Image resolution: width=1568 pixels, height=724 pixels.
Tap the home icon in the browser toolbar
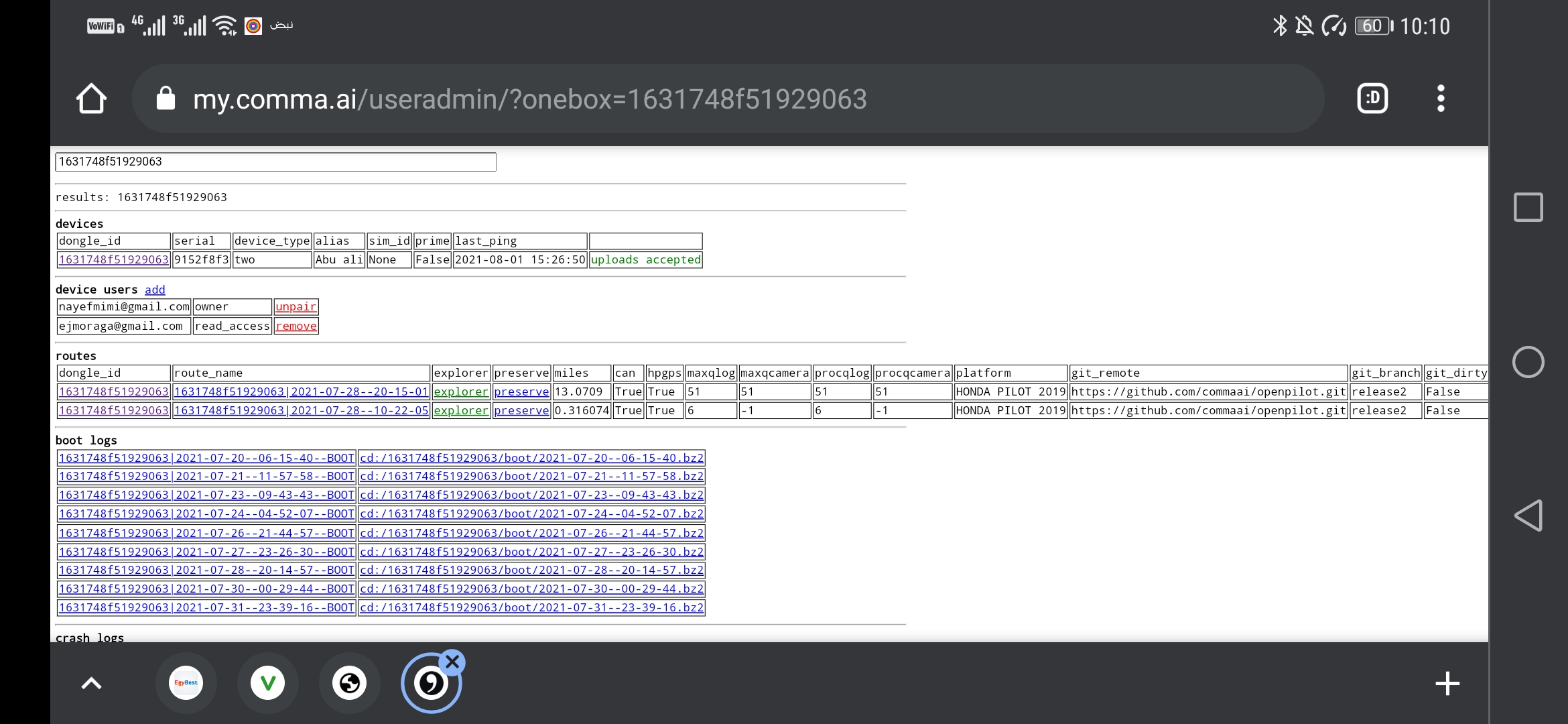[x=92, y=98]
